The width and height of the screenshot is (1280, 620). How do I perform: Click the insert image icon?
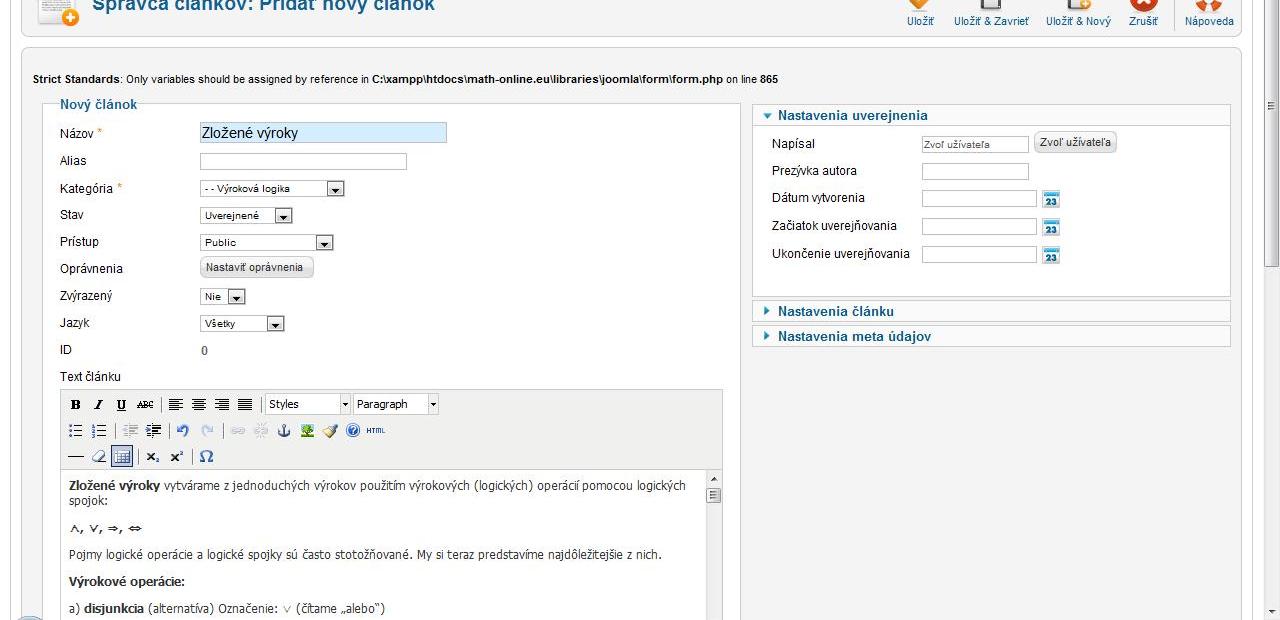307,431
